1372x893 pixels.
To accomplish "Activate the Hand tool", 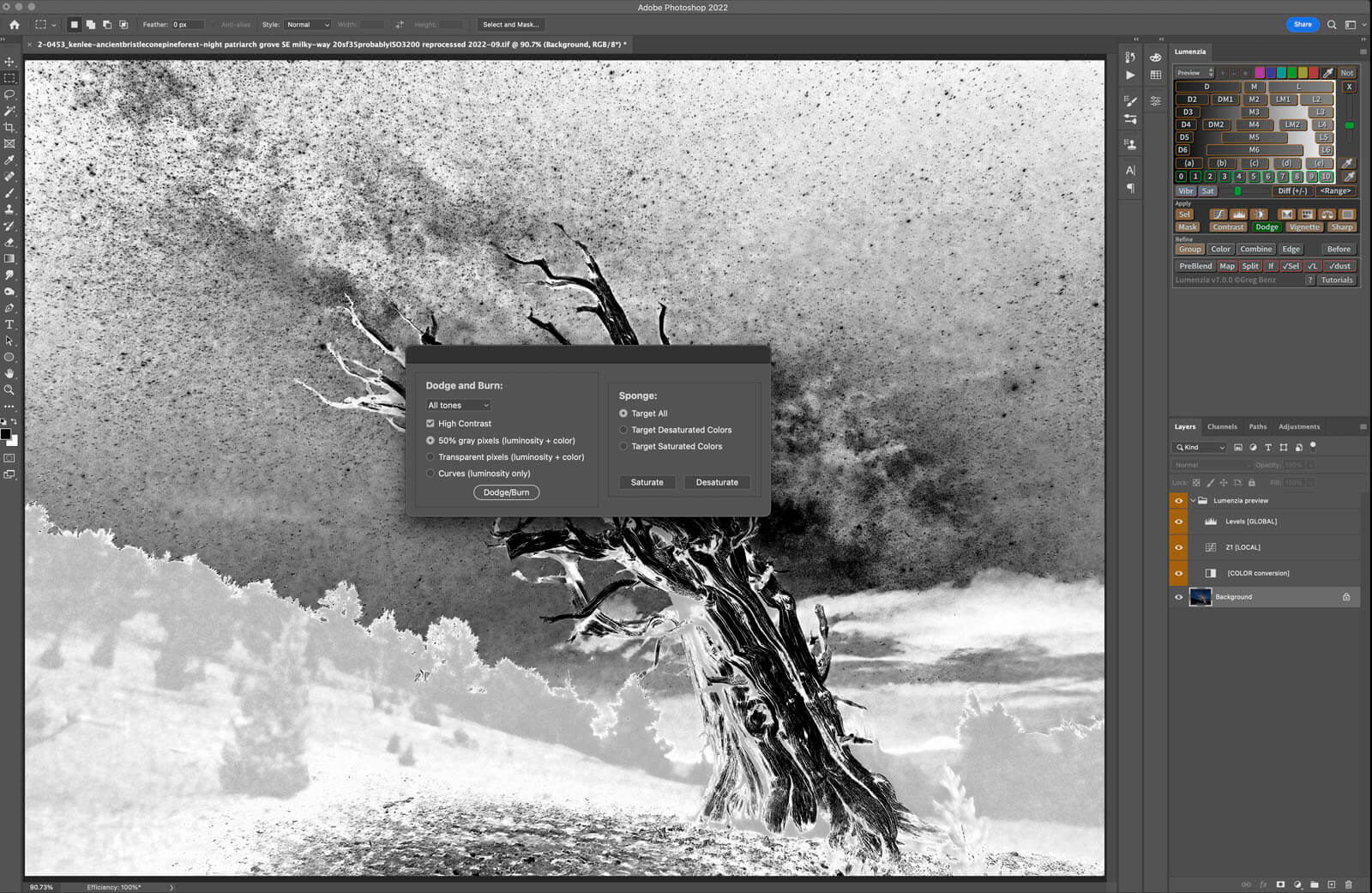I will (x=9, y=373).
